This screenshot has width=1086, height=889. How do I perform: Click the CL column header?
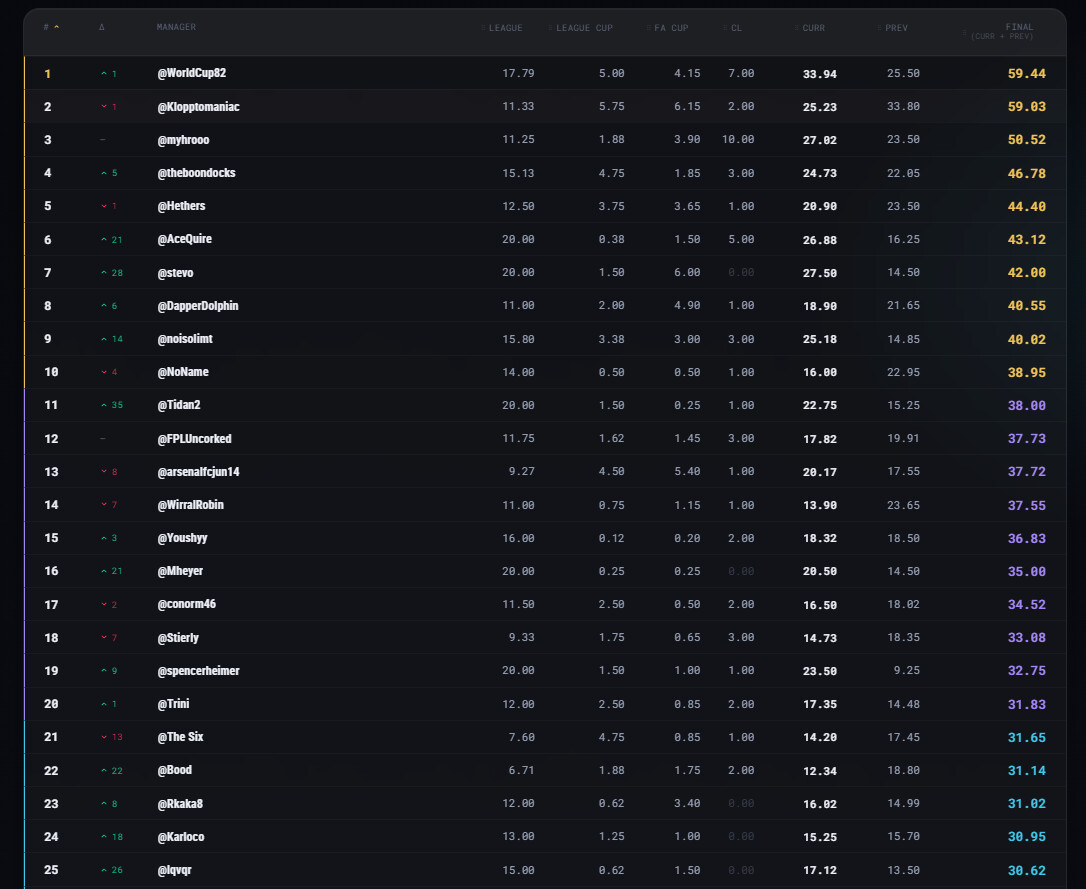[x=736, y=28]
